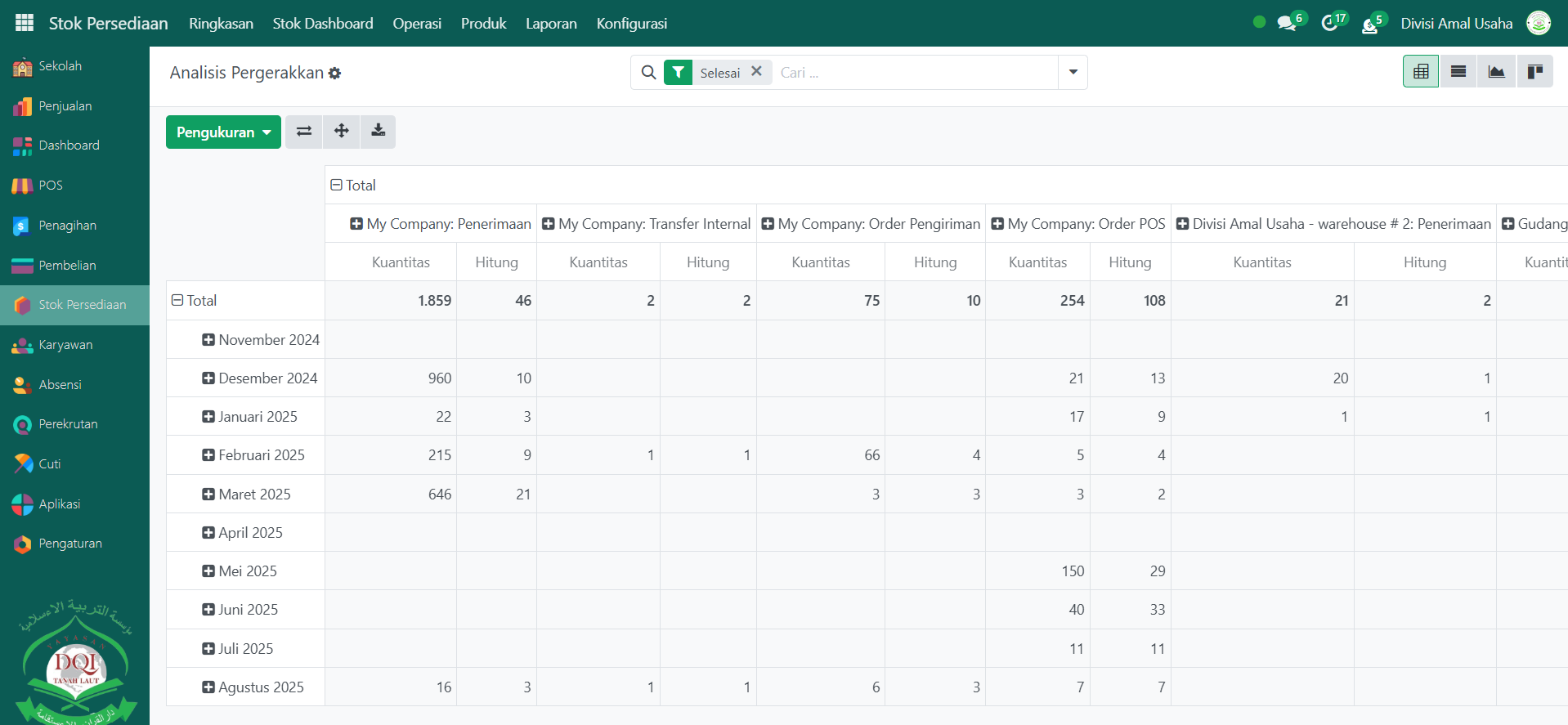Open the Konfigurasi menu
Viewport: 1568px width, 725px height.
(x=631, y=24)
